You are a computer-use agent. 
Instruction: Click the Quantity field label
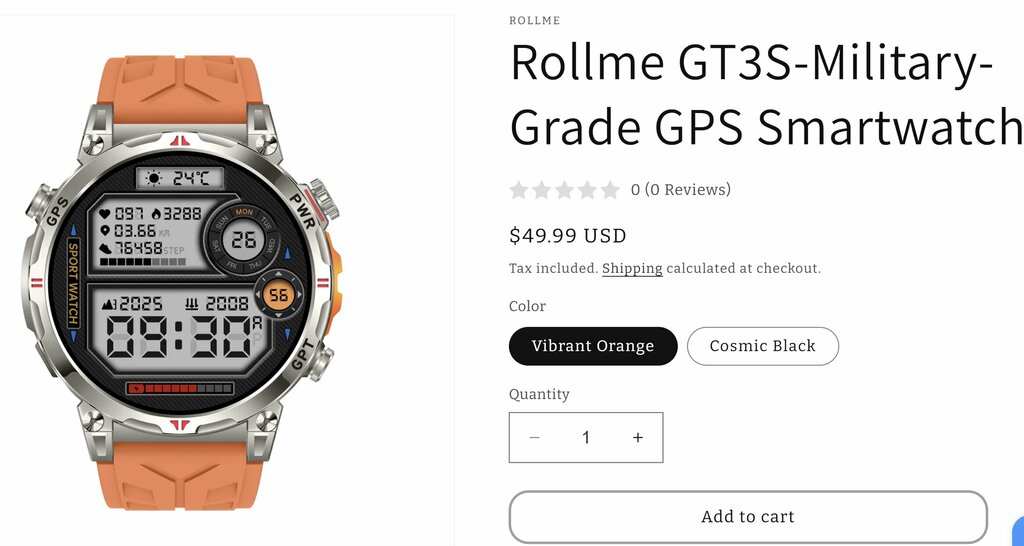pos(539,394)
